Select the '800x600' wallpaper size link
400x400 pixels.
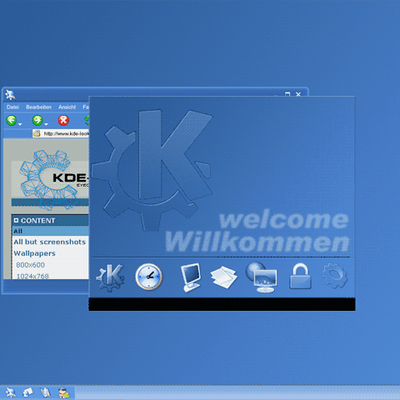pos(30,265)
